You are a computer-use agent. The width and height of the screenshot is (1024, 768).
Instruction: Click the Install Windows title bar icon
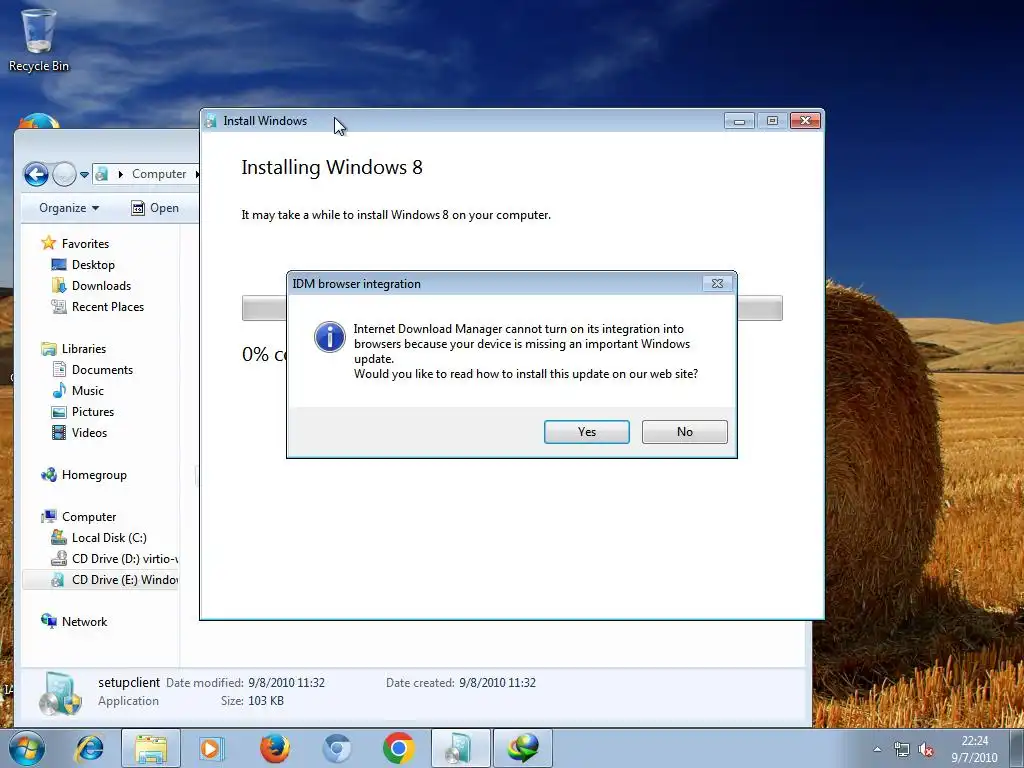[211, 121]
